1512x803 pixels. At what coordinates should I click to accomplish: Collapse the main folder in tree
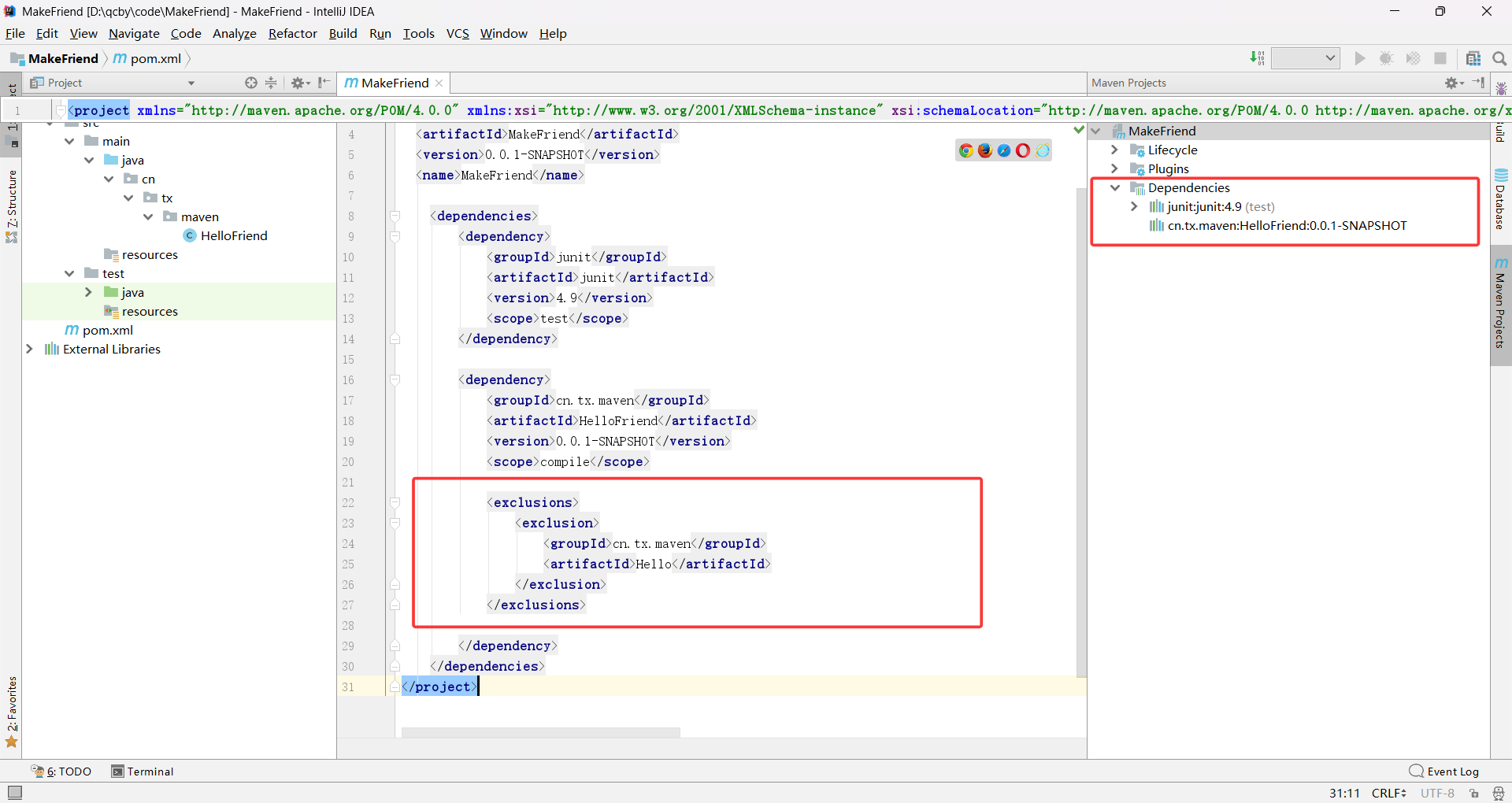pos(69,141)
